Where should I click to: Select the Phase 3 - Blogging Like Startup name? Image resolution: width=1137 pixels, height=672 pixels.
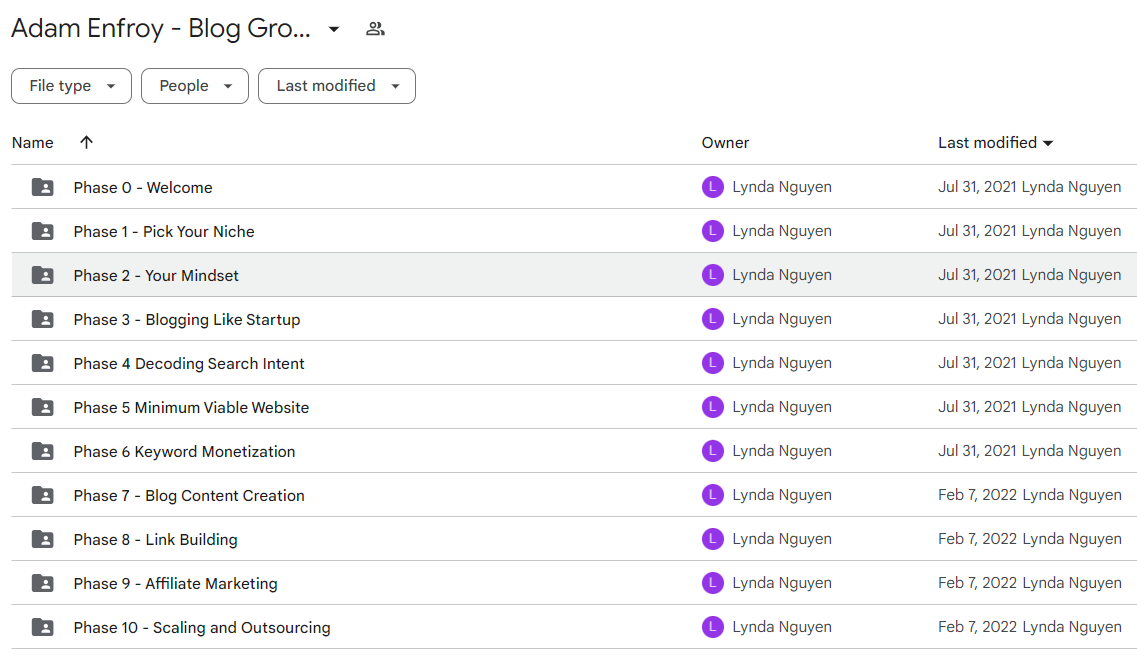pyautogui.click(x=186, y=320)
